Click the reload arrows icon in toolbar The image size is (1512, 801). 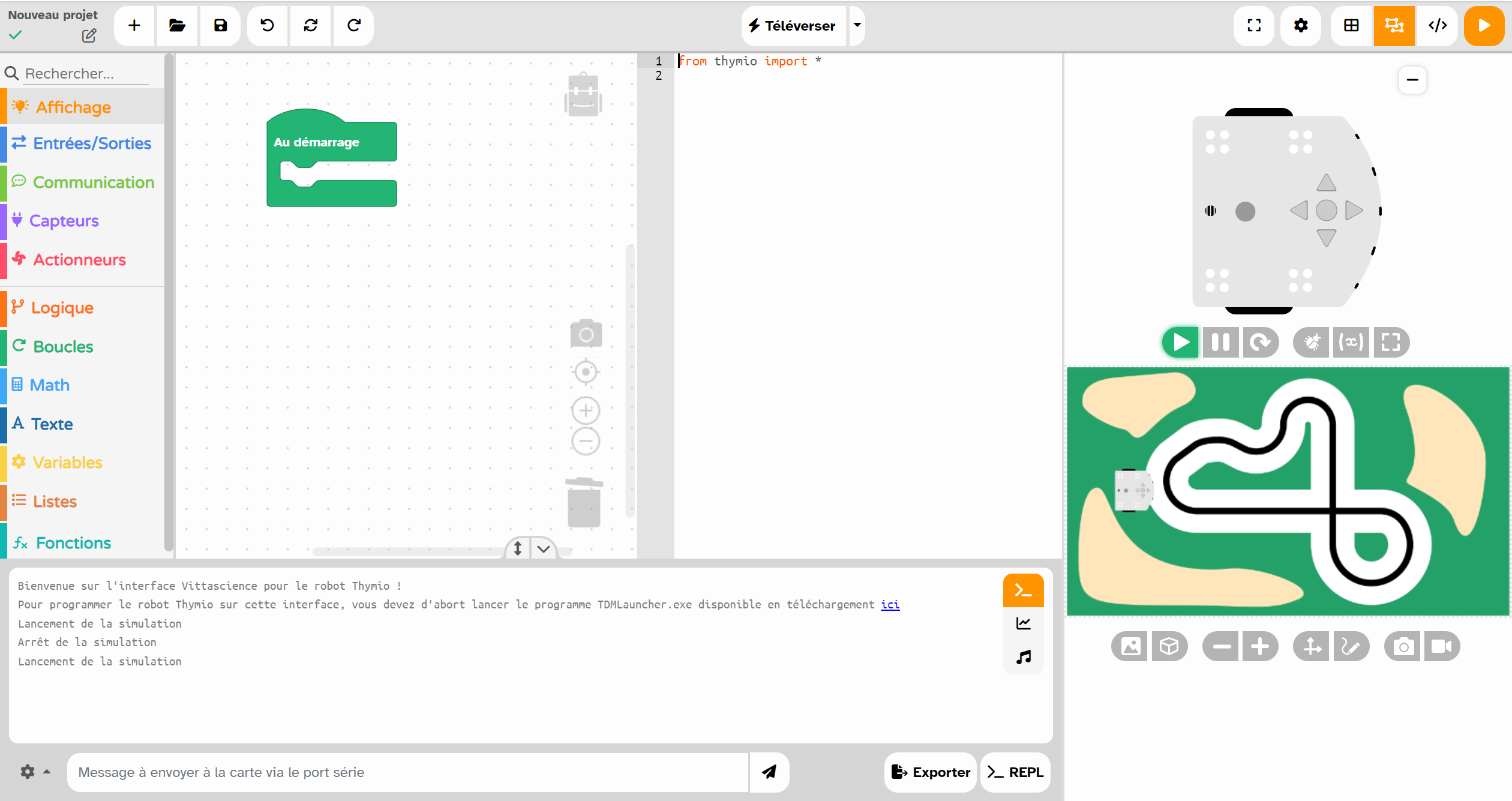click(x=311, y=25)
